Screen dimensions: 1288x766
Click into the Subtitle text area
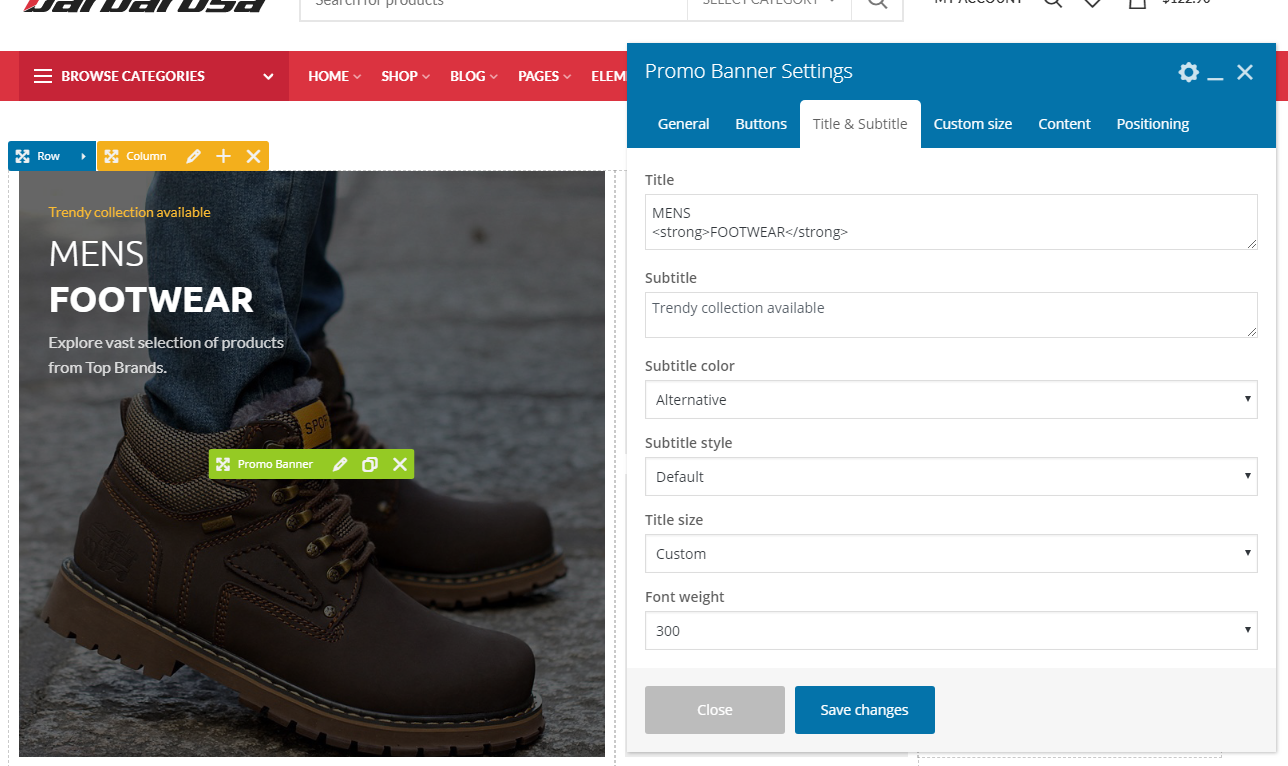coord(951,315)
